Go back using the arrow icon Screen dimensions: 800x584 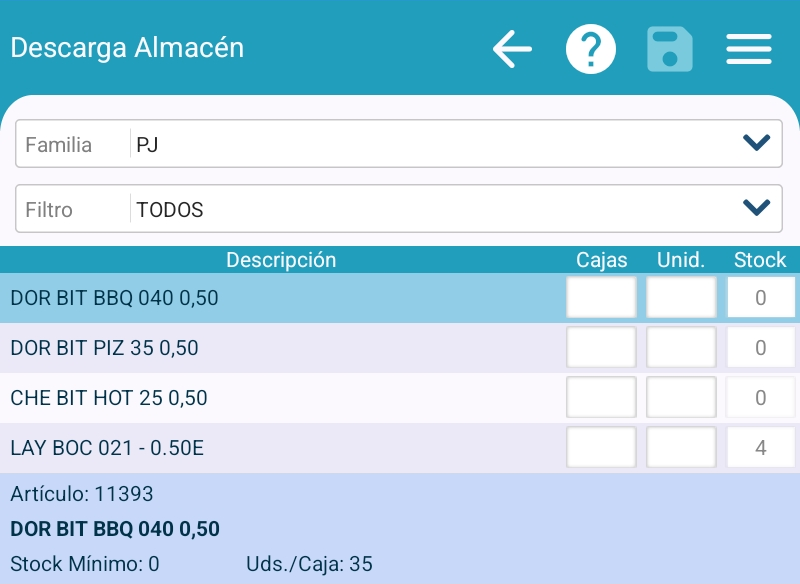click(512, 48)
